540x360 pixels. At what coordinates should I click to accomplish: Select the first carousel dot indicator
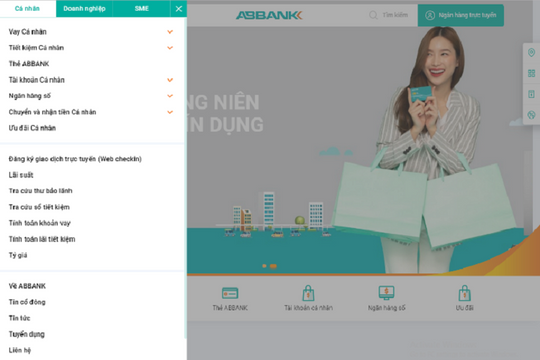point(264,266)
